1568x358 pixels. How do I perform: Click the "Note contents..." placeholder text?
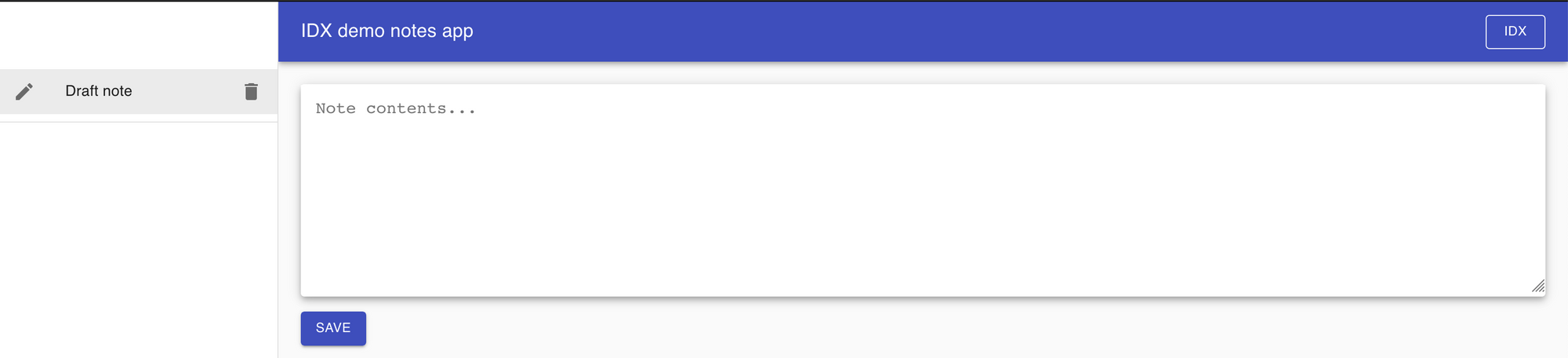click(395, 108)
